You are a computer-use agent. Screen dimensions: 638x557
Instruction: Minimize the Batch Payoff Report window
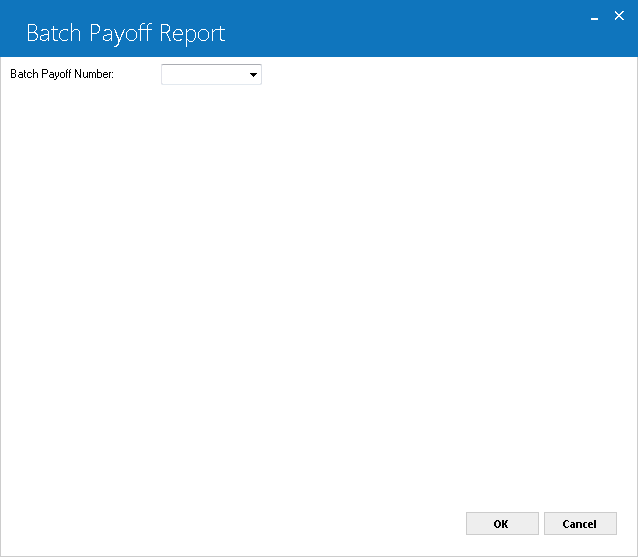(594, 17)
